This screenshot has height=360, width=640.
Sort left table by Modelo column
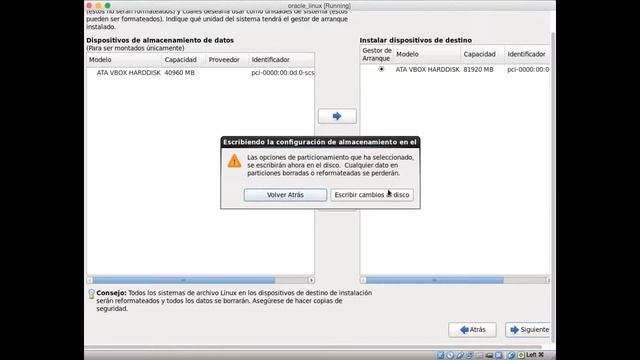point(124,60)
